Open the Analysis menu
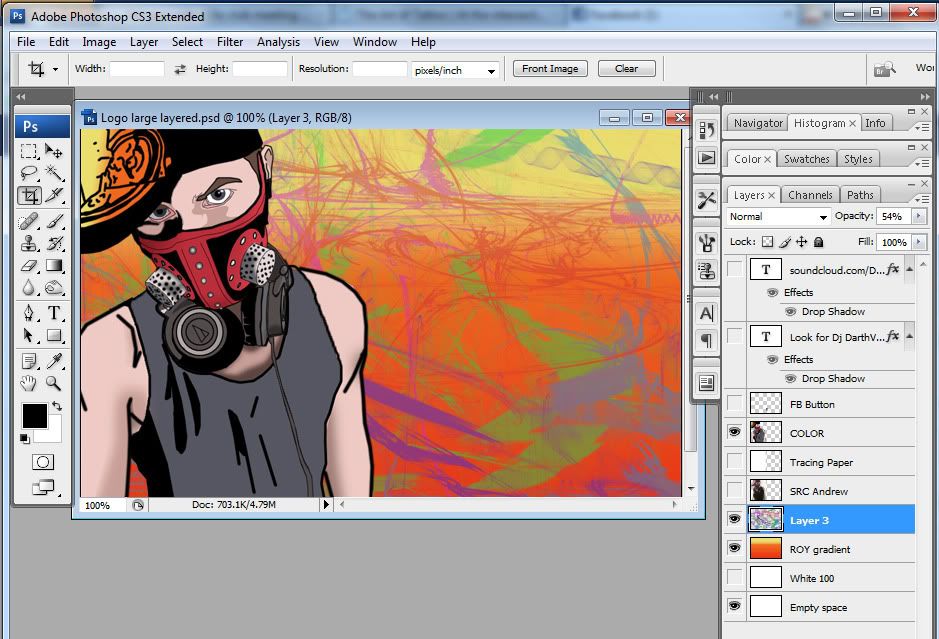939x639 pixels. coord(278,42)
